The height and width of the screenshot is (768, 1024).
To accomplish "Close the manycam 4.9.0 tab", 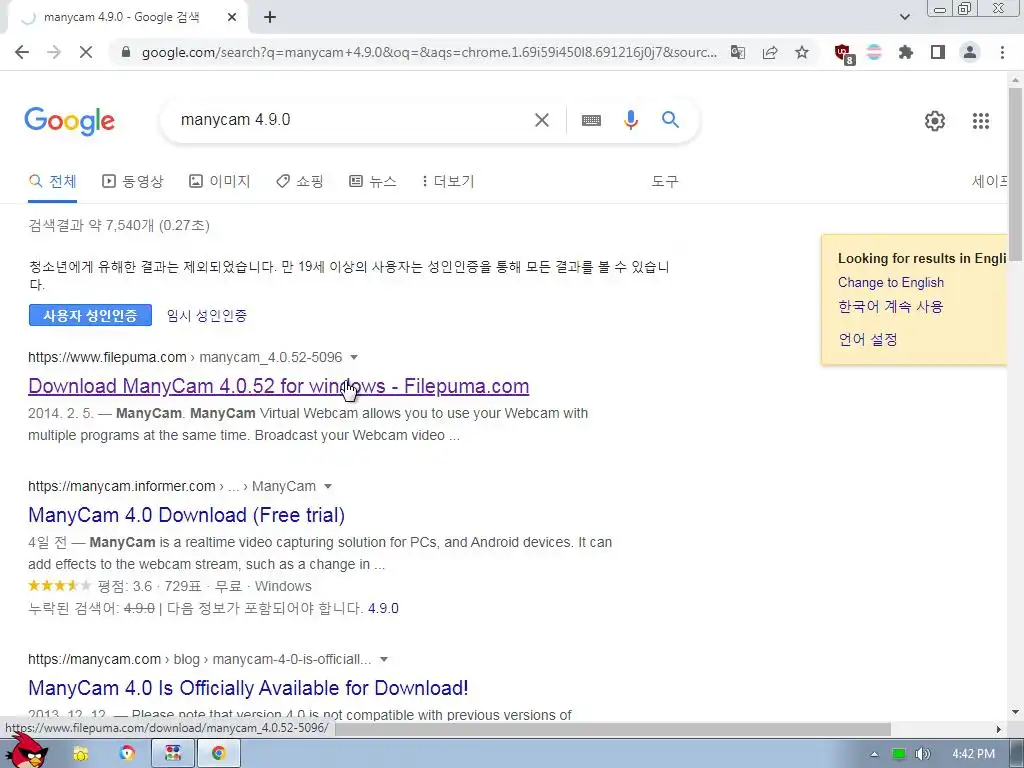I will (232, 17).
